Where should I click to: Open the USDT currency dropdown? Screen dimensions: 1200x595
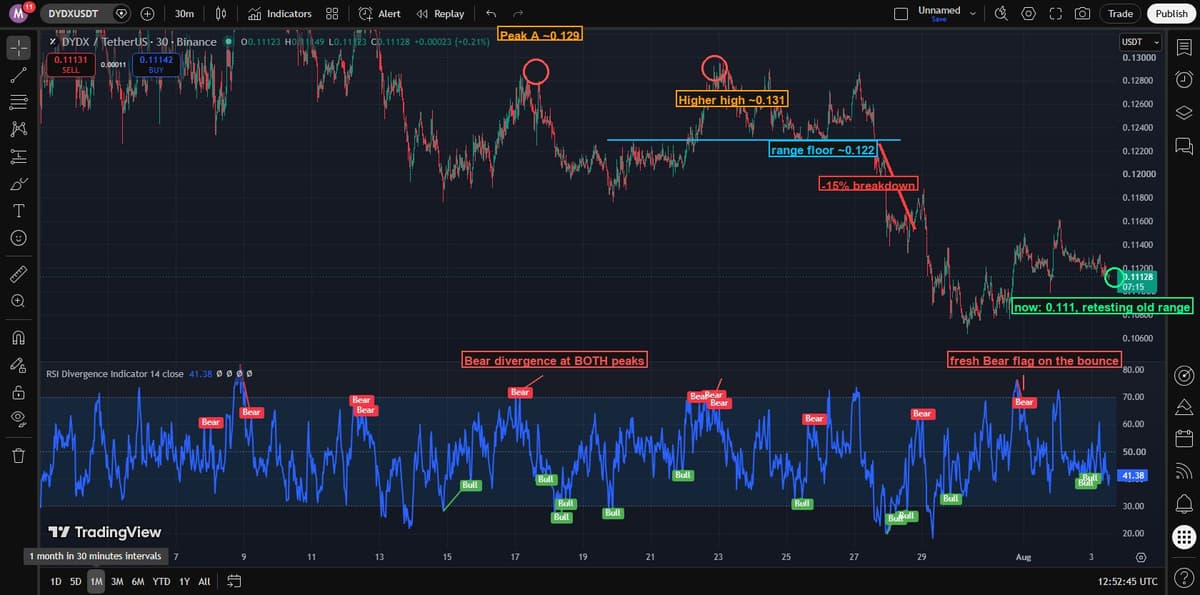pyautogui.click(x=1140, y=42)
